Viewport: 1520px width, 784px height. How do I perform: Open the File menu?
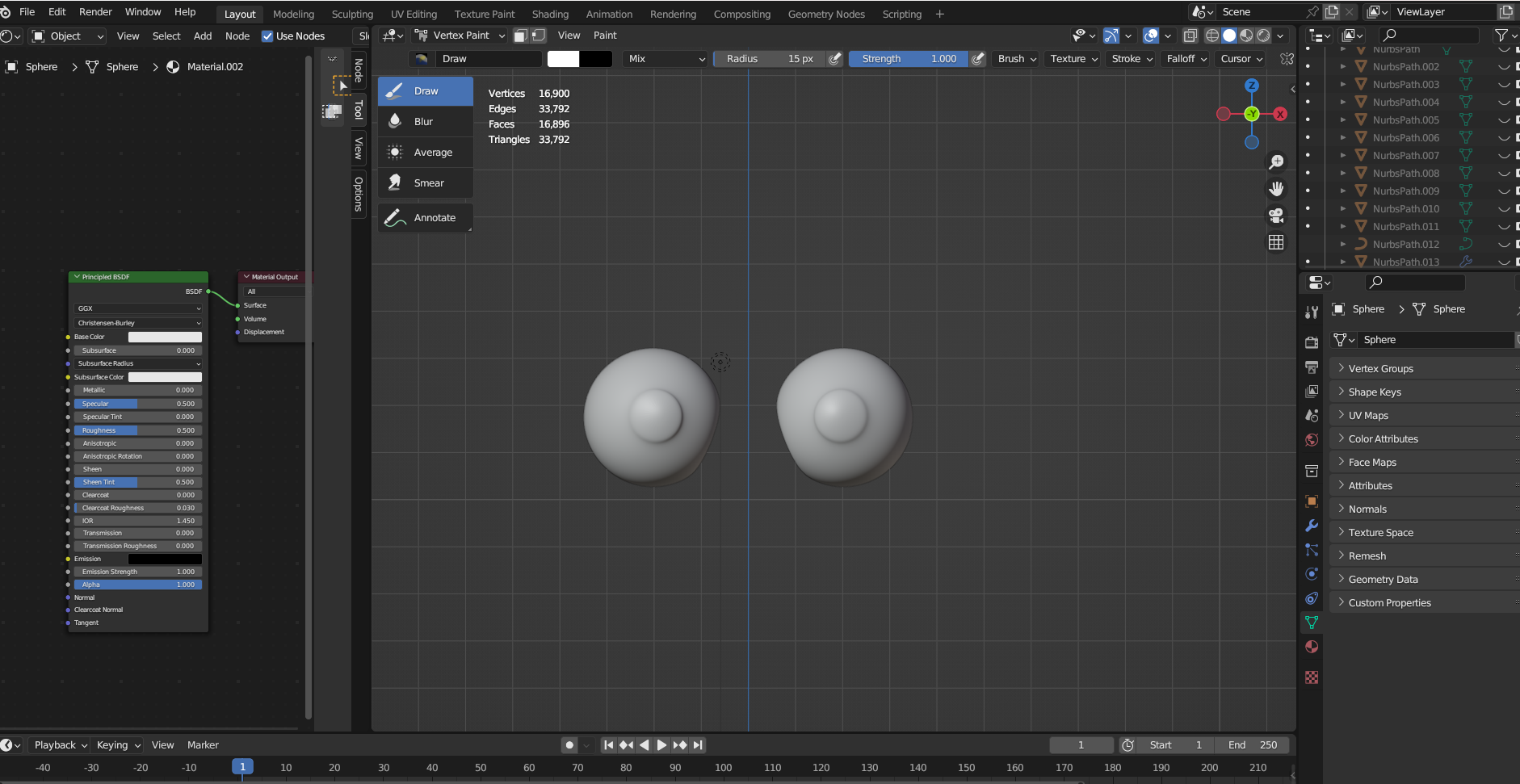click(x=27, y=12)
